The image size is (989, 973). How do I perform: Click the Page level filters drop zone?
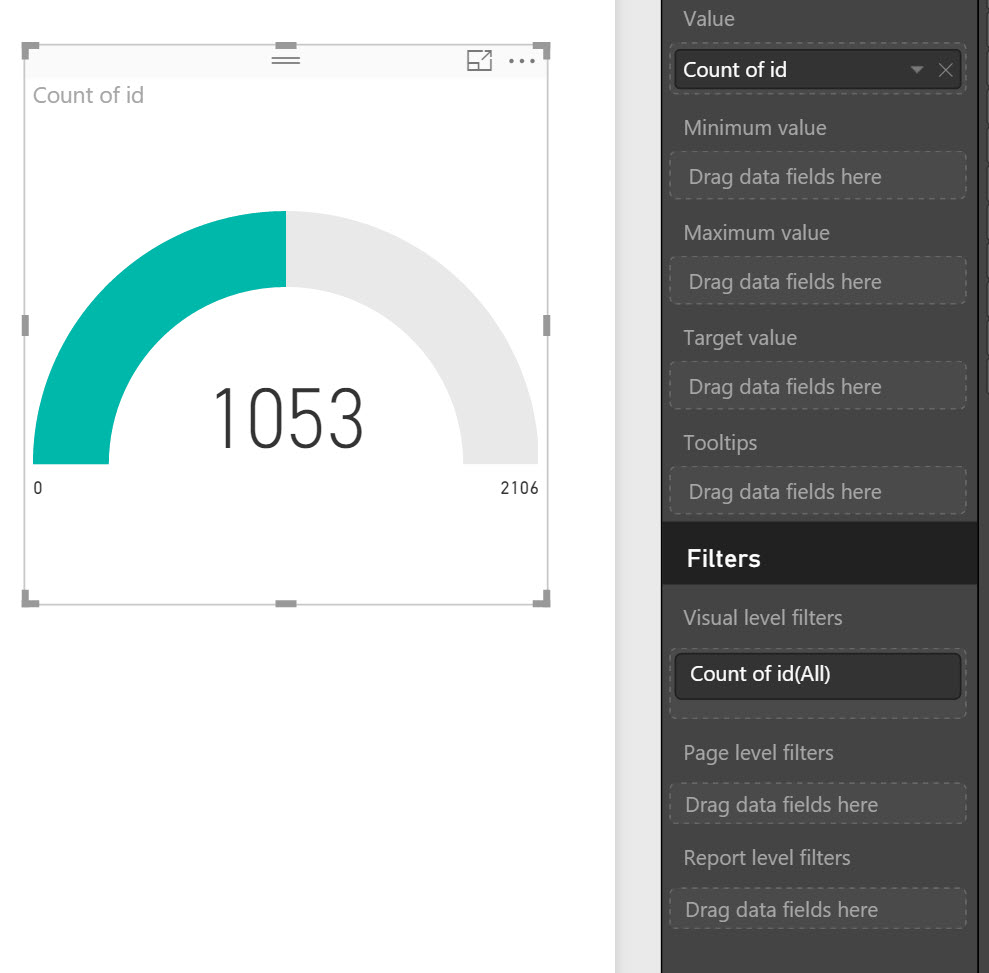click(817, 805)
